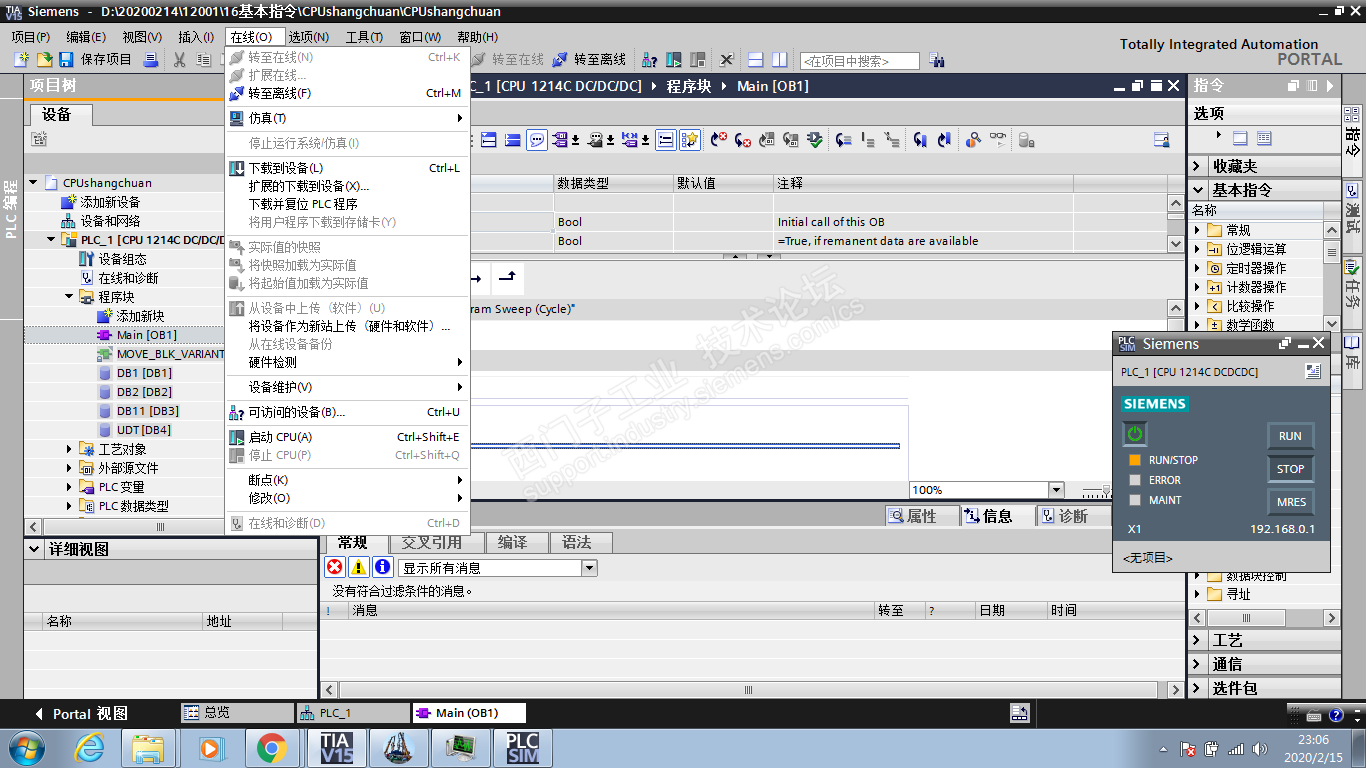The image size is (1366, 768).
Task: Click the cut scissors icon
Action: (x=179, y=60)
